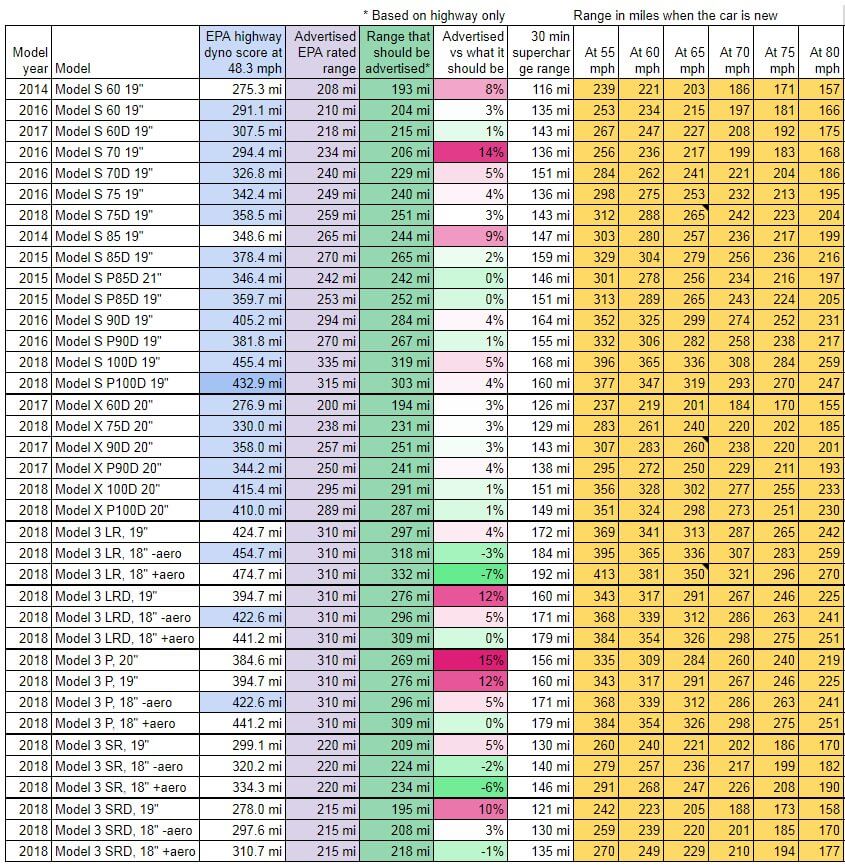Click the "Model 3 P, 20"" cell

click(x=126, y=660)
